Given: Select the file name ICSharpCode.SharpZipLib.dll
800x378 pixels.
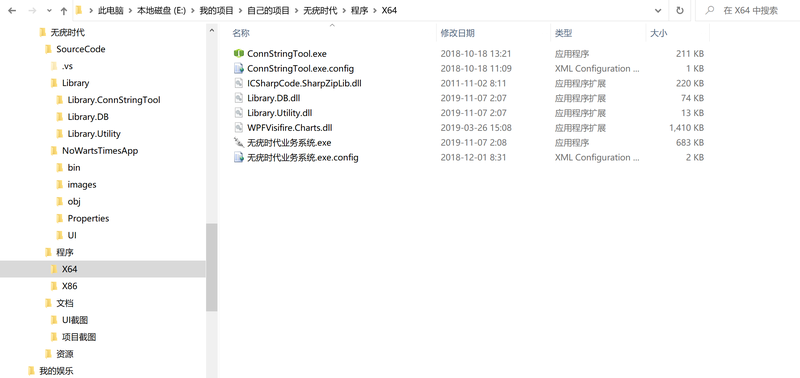Looking at the screenshot, I should [x=304, y=83].
